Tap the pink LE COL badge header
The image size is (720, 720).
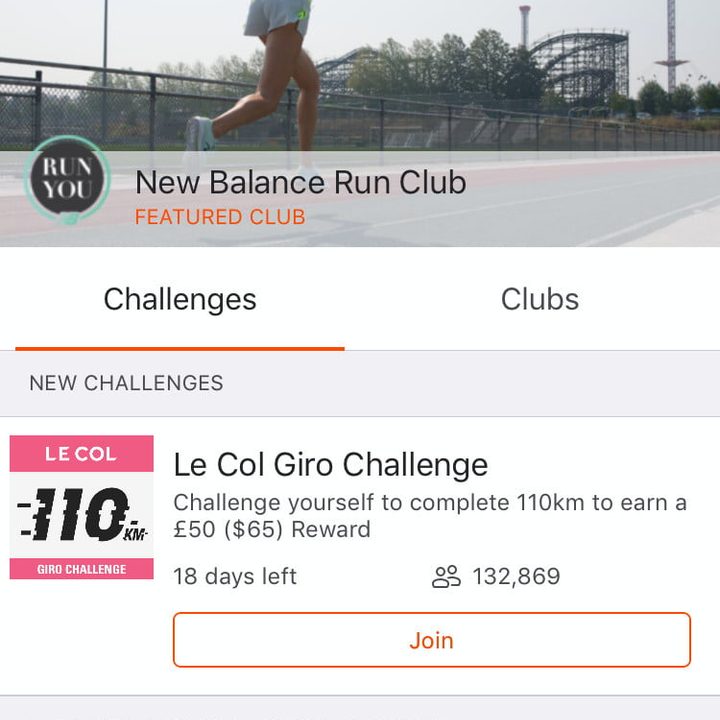[81, 453]
